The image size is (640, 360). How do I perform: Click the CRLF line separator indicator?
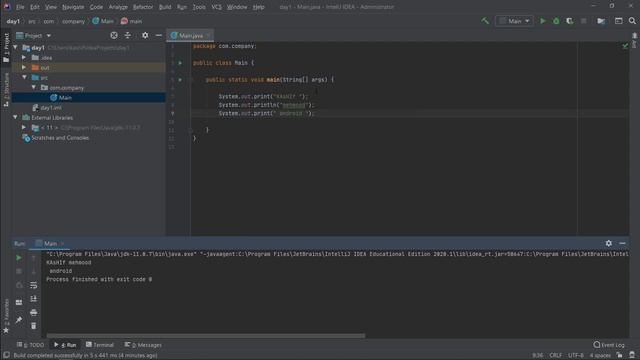coord(556,355)
